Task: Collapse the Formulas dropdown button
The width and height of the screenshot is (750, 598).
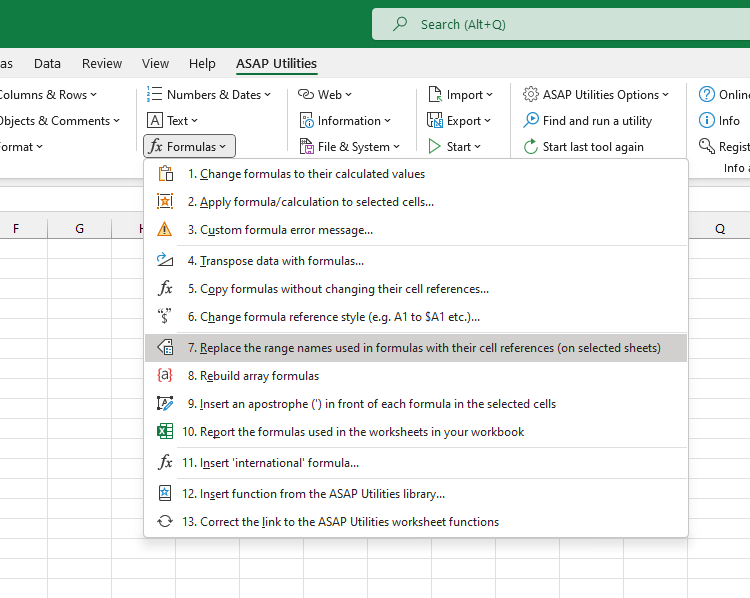Action: coord(189,146)
